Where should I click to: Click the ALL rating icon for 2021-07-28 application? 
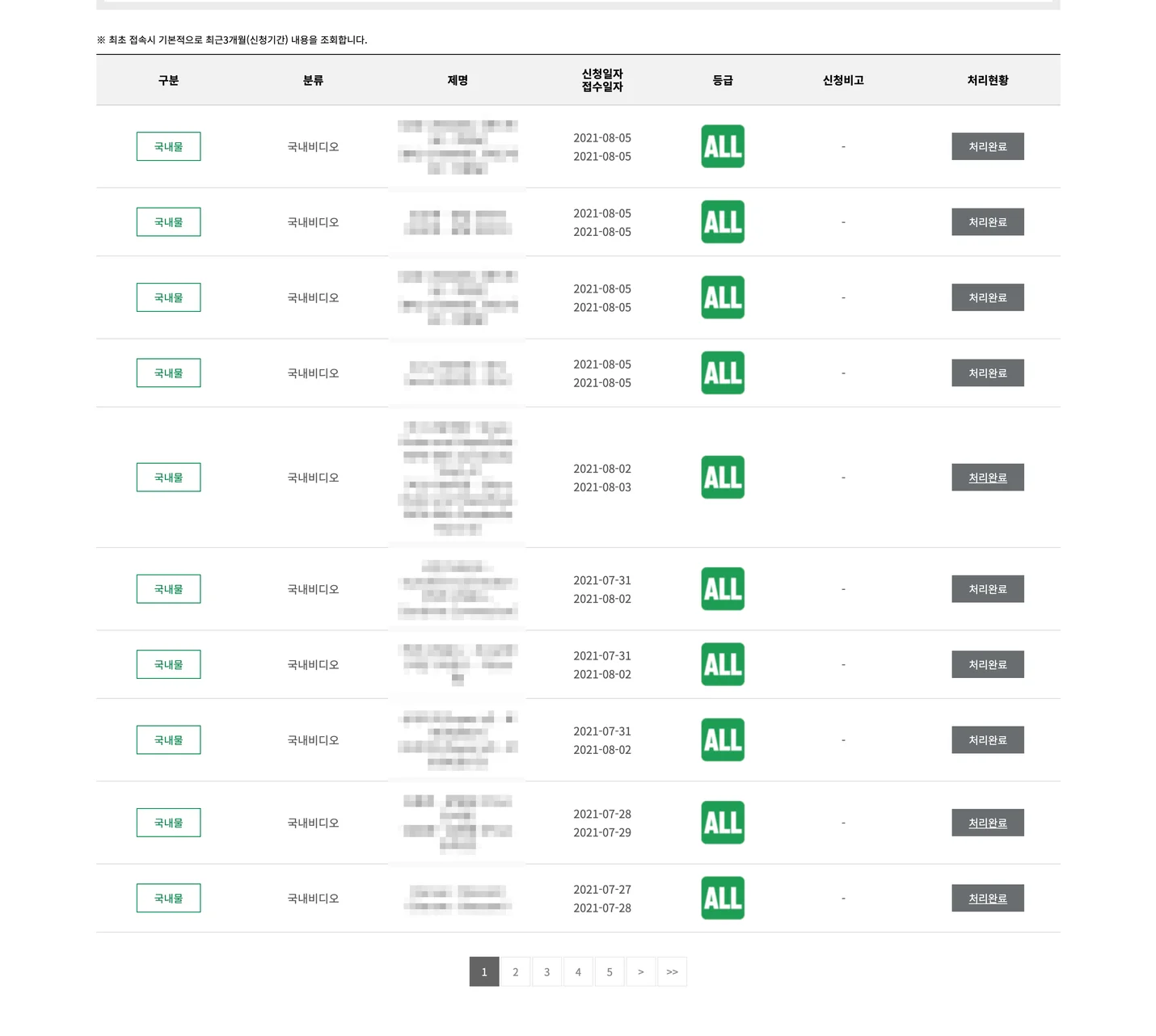point(723,823)
